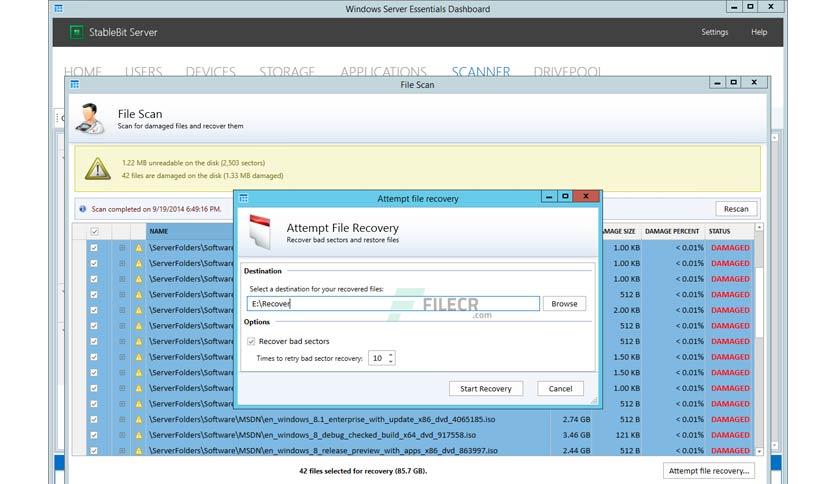Viewport: 836px width, 484px height.
Task: Click the Attempt file recovery... button
Action: tap(709, 471)
